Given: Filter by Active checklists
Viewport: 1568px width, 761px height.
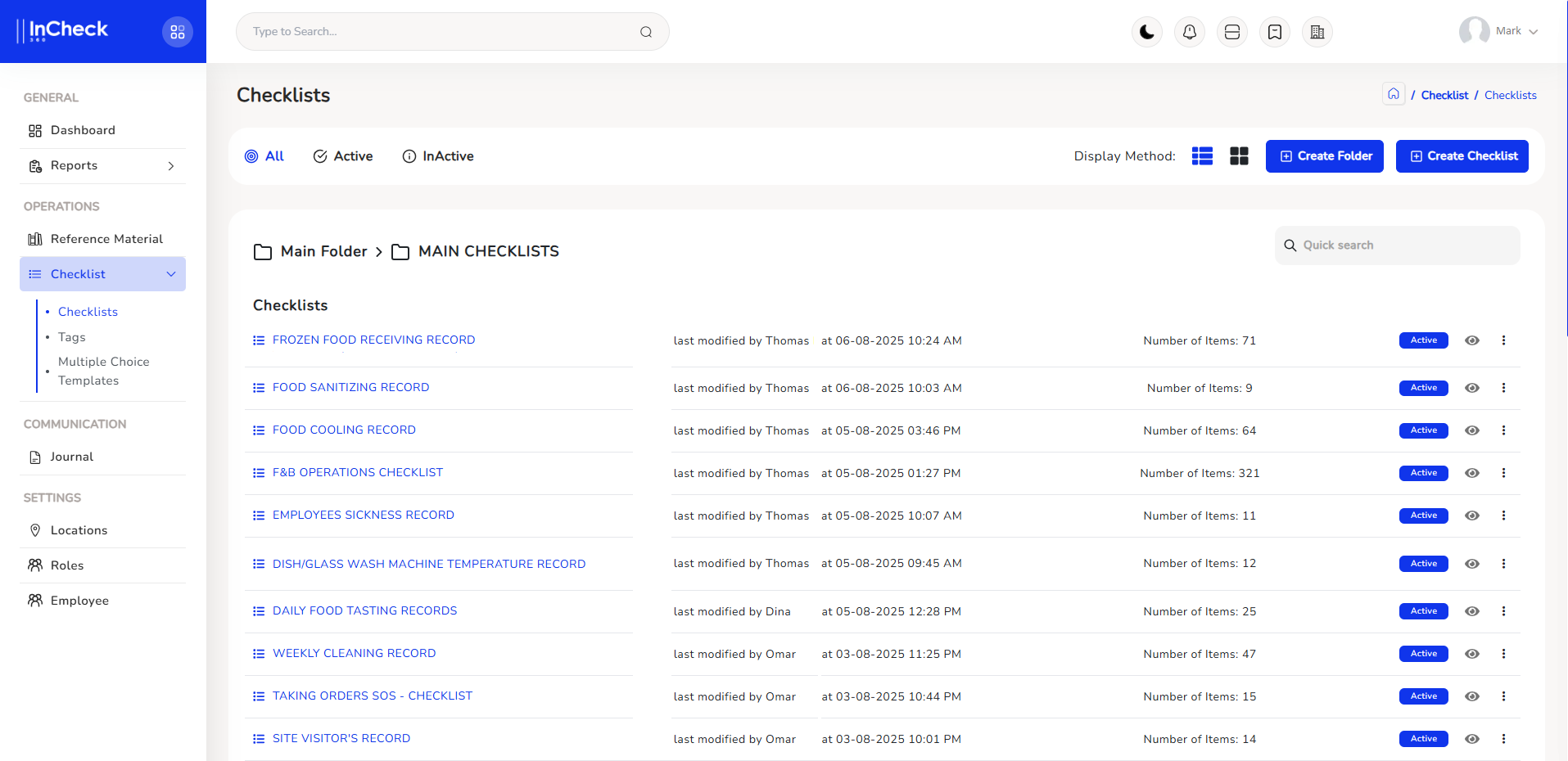Looking at the screenshot, I should pyautogui.click(x=343, y=156).
